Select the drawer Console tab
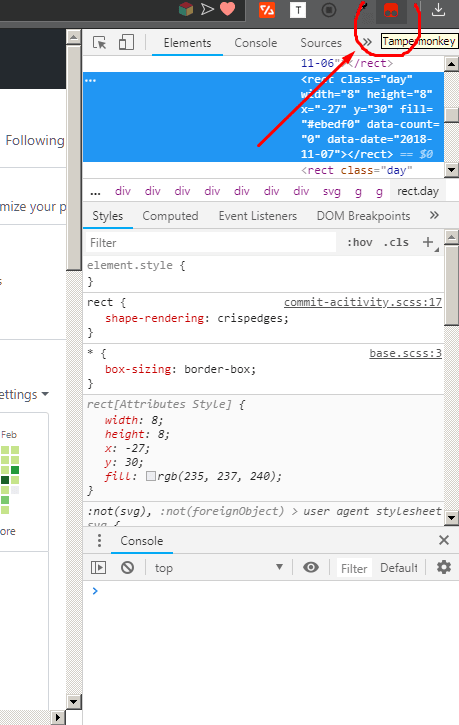459x725 pixels. [142, 541]
